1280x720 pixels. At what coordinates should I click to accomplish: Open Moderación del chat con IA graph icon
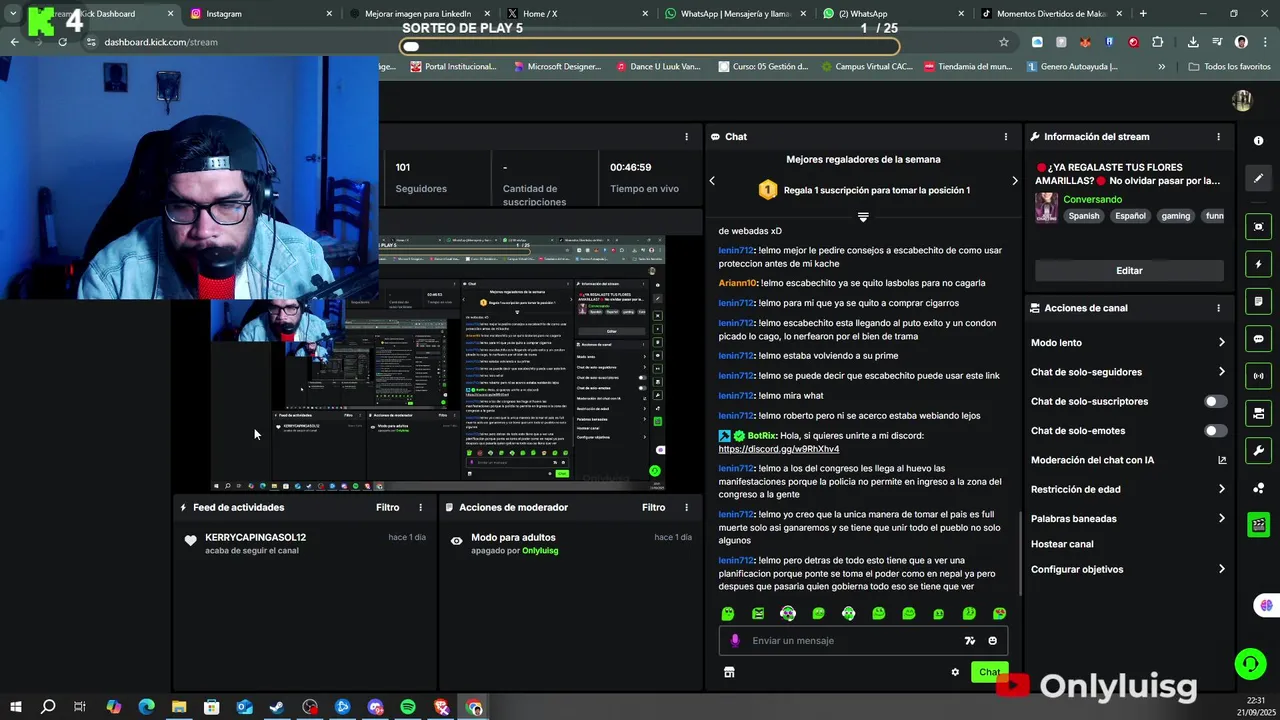[x=1221, y=460]
